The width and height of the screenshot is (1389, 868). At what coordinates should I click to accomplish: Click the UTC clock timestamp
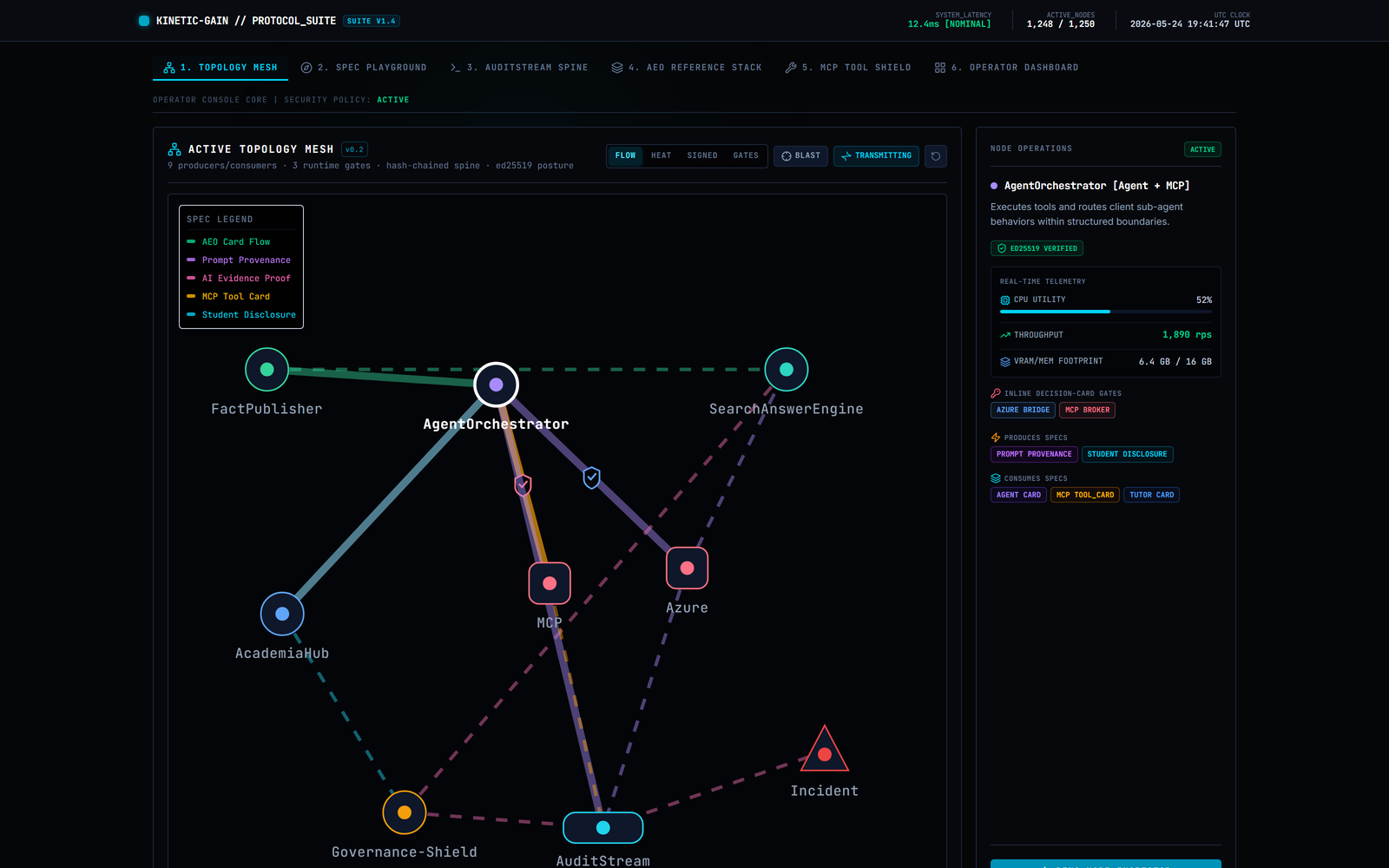pyautogui.click(x=1190, y=24)
